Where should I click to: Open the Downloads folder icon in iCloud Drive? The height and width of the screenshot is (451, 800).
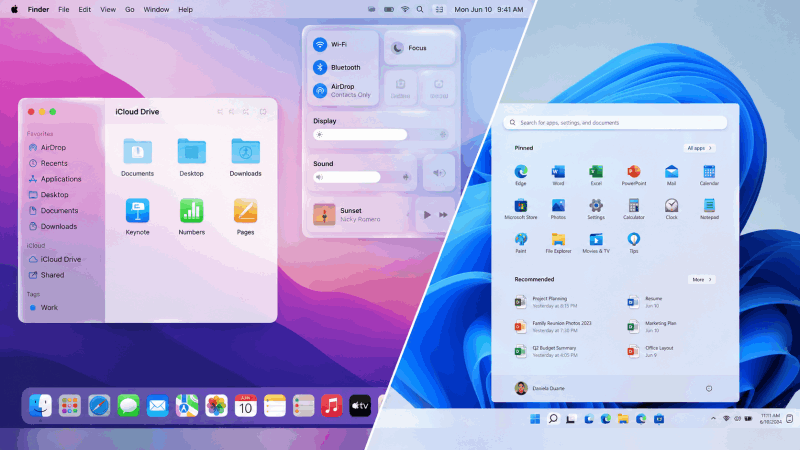click(245, 152)
